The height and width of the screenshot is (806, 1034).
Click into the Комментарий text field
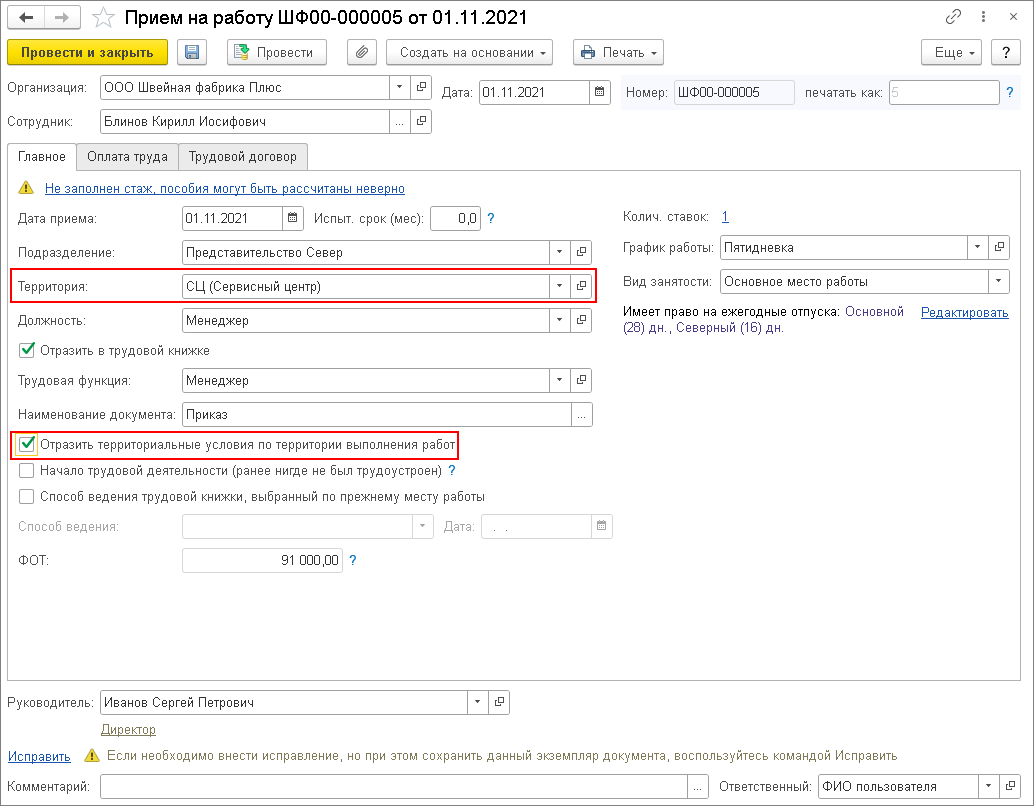[x=394, y=787]
